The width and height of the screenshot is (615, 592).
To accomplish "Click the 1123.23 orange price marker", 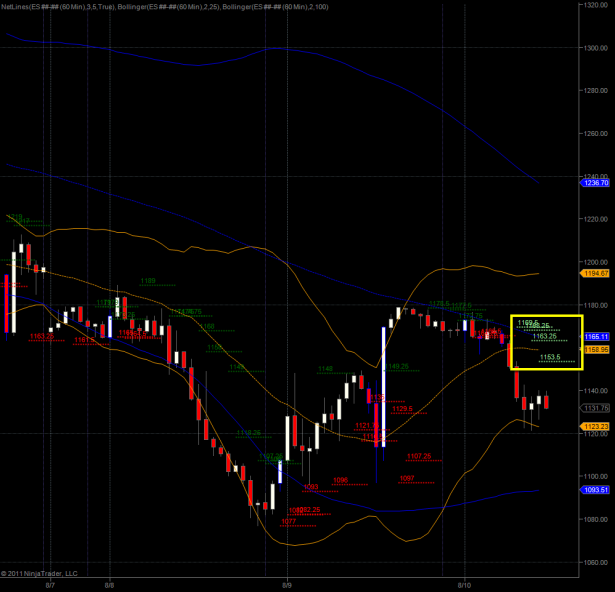I will pyautogui.click(x=596, y=426).
